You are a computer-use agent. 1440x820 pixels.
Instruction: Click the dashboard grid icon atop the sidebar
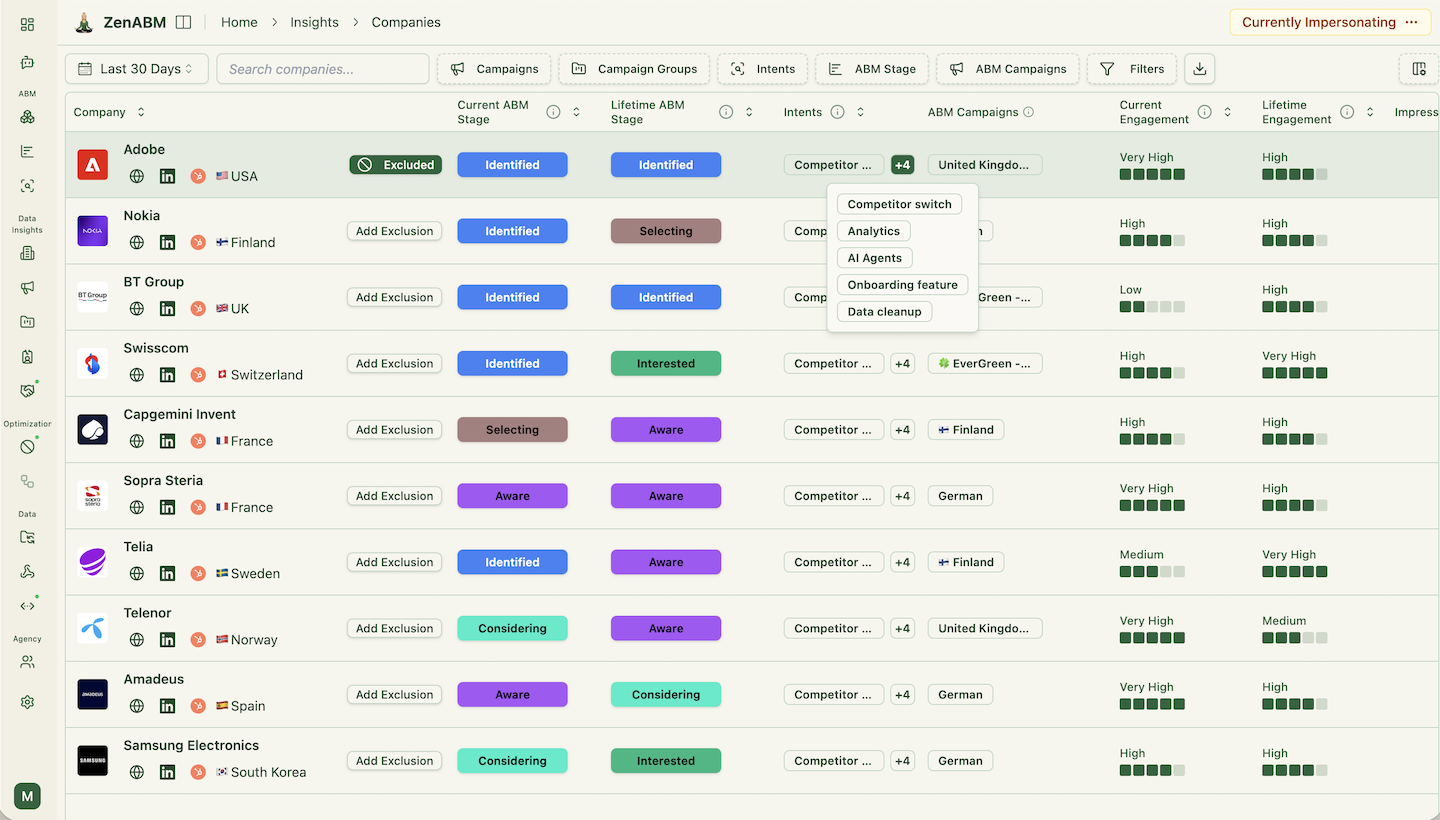pos(27,25)
